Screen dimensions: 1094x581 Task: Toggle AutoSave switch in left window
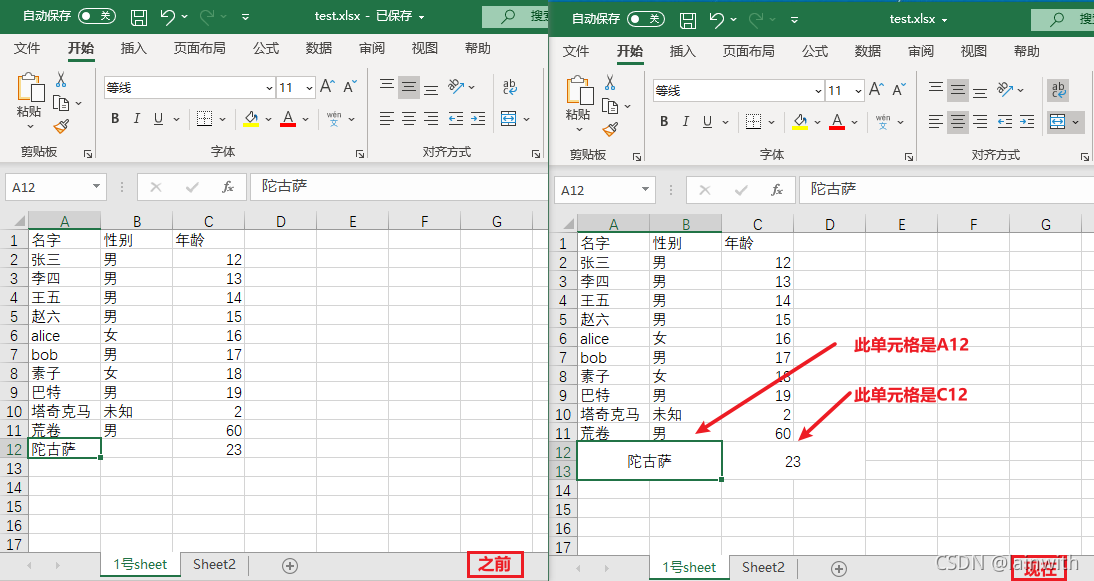click(x=97, y=16)
